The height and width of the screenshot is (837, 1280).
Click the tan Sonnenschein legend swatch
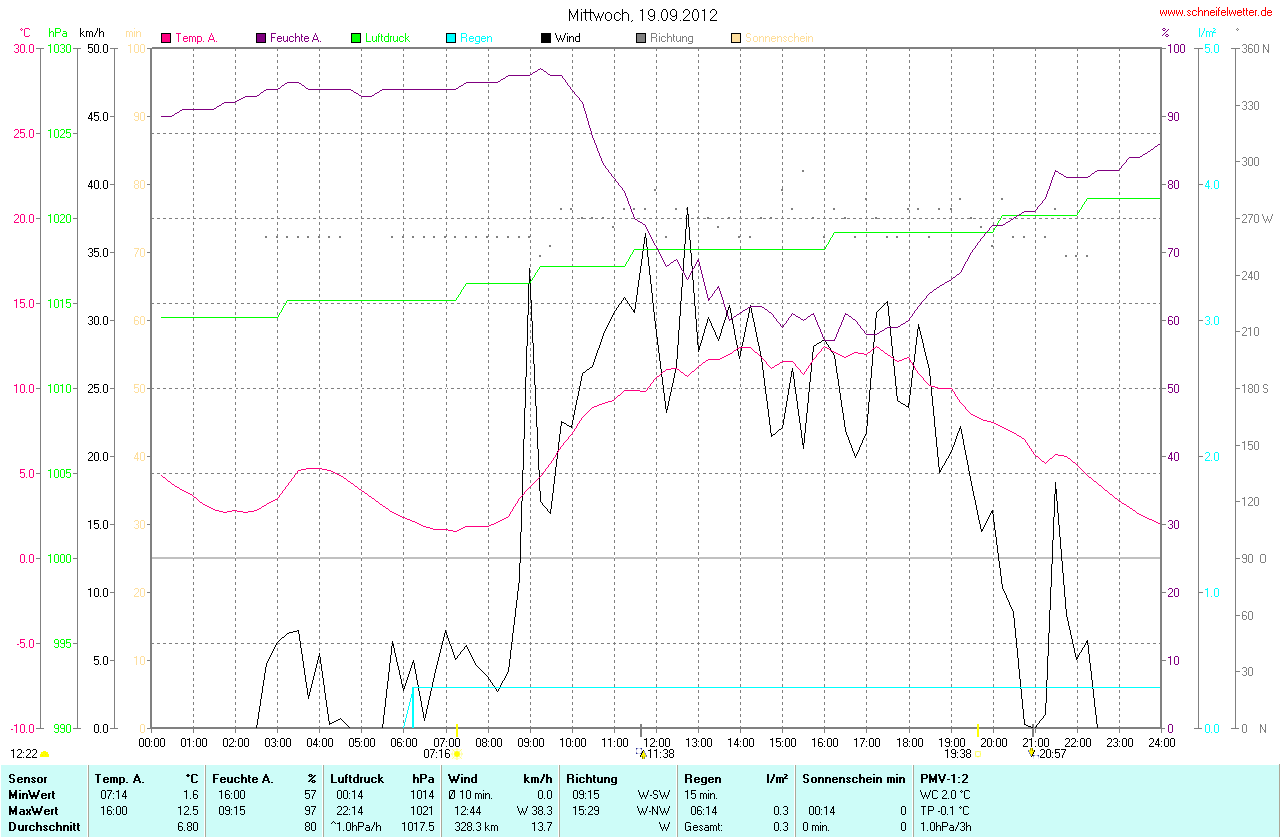tap(736, 38)
